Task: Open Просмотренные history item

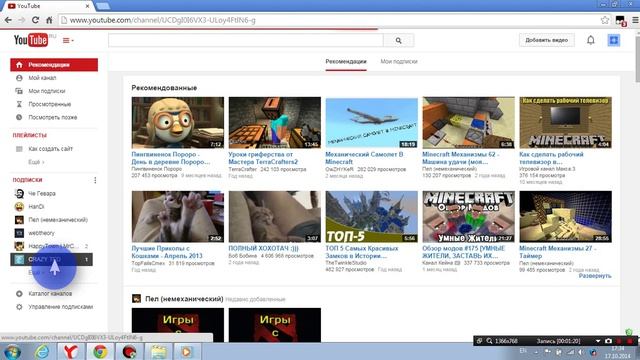Action: (49, 104)
